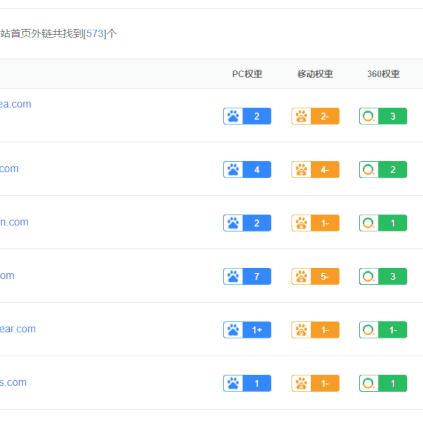The height and width of the screenshot is (423, 423).
Task: Click the 360 weight badge in n.com row
Action: [x=383, y=223]
